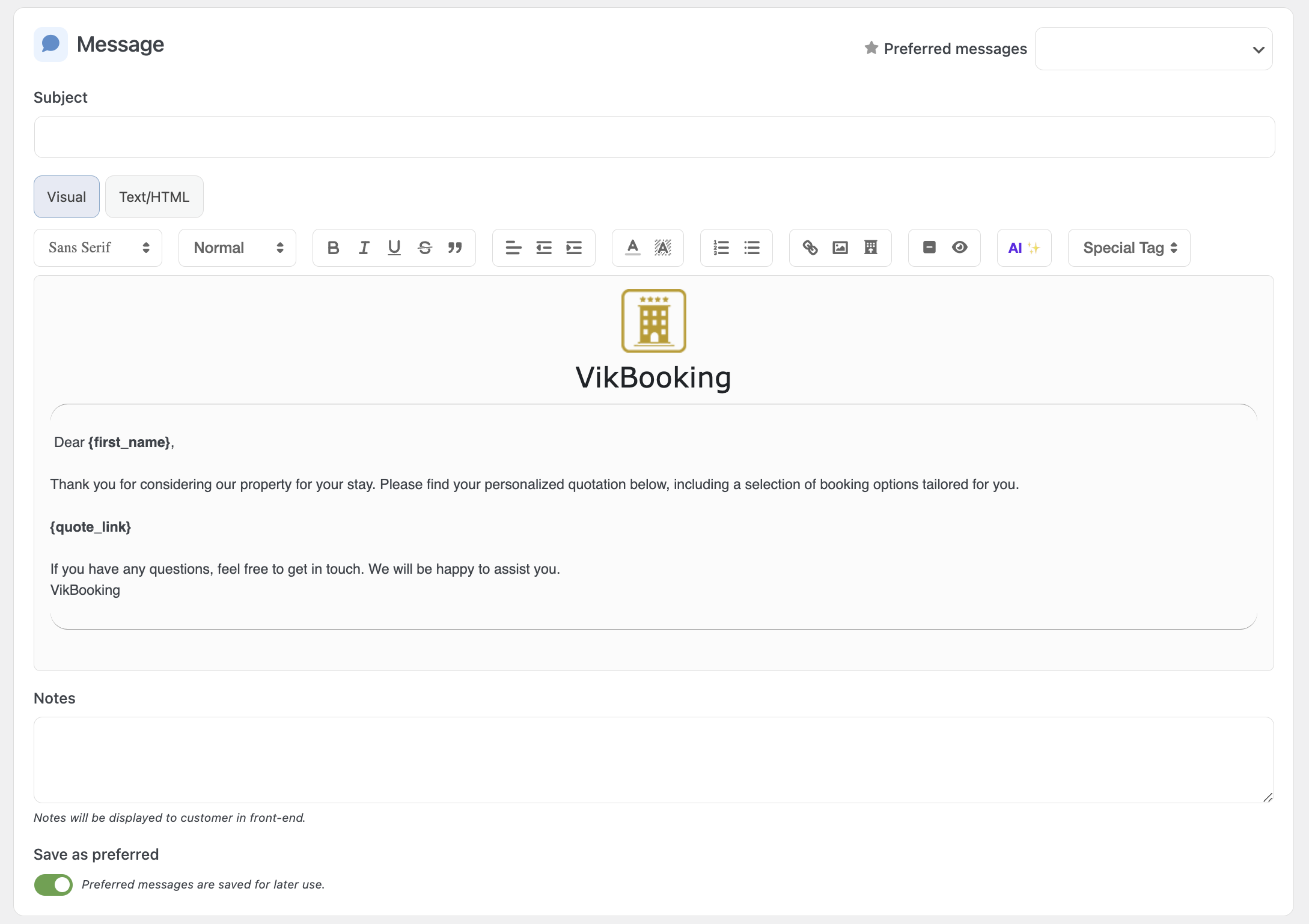Expand the Special Tag selector

1129,248
